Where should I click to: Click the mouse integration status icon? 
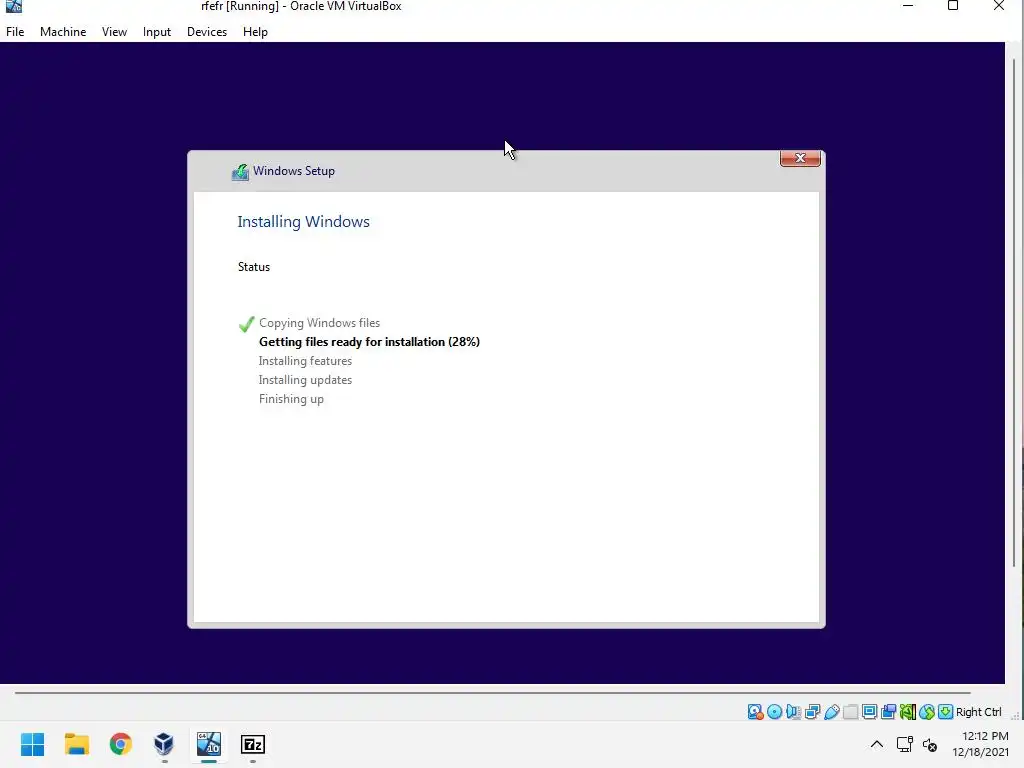926,712
